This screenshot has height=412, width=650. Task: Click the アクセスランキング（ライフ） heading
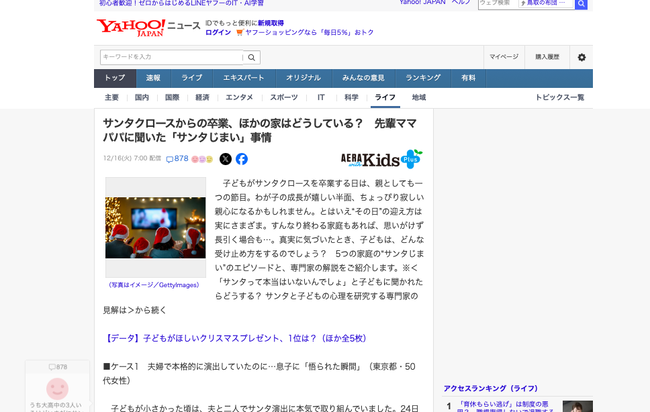(x=491, y=388)
